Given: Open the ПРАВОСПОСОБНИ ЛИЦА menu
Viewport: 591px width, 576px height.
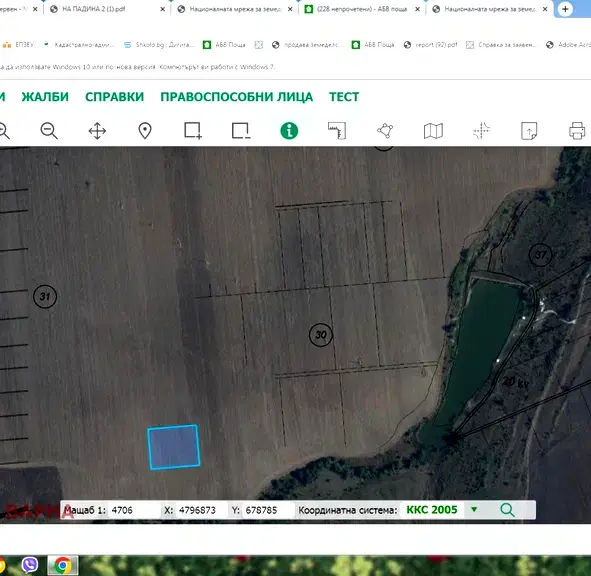Looking at the screenshot, I should (237, 97).
